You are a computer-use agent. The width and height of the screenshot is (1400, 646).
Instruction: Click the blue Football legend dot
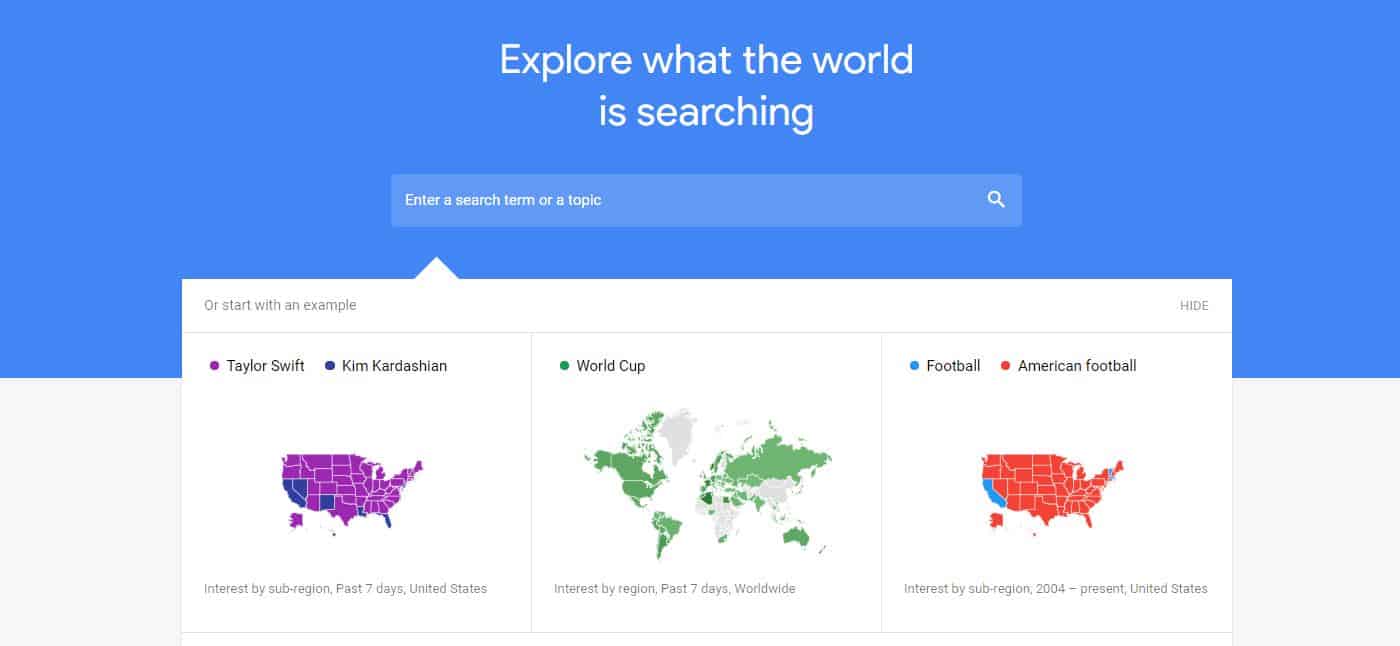point(914,366)
